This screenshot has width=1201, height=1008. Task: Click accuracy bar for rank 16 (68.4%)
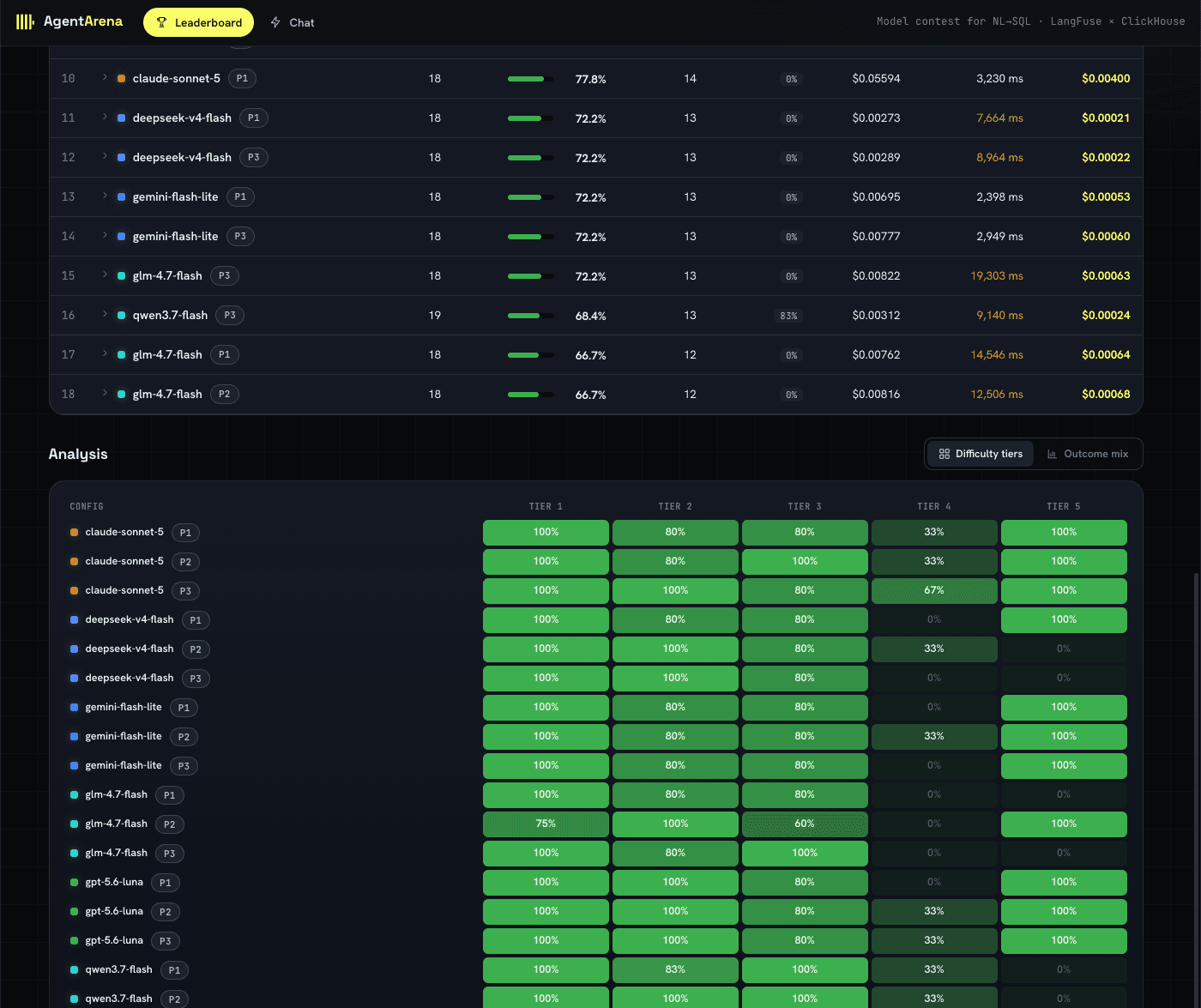point(530,316)
